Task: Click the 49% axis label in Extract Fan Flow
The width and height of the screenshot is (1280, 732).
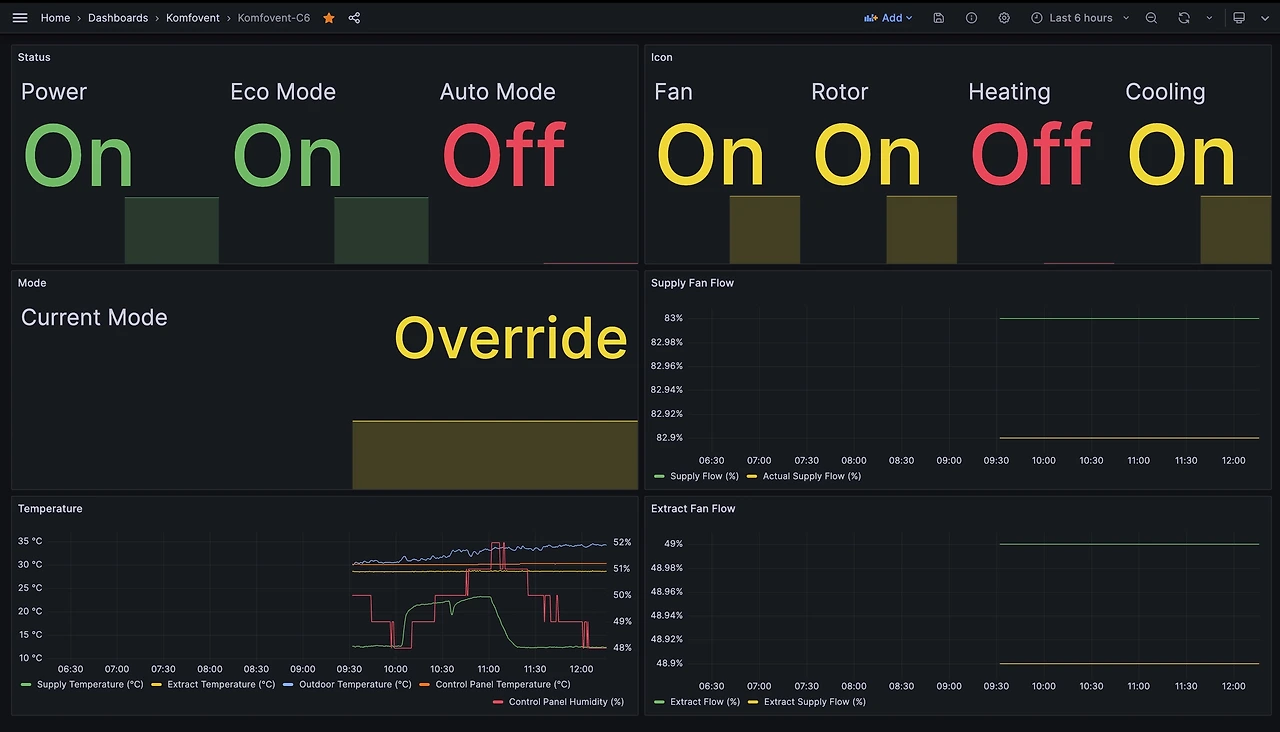Action: tap(673, 544)
